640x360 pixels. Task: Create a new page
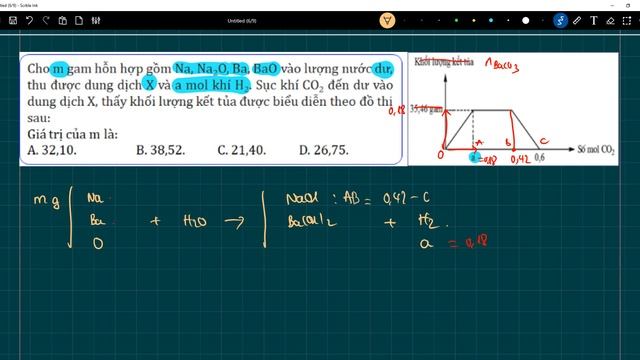tap(79, 20)
